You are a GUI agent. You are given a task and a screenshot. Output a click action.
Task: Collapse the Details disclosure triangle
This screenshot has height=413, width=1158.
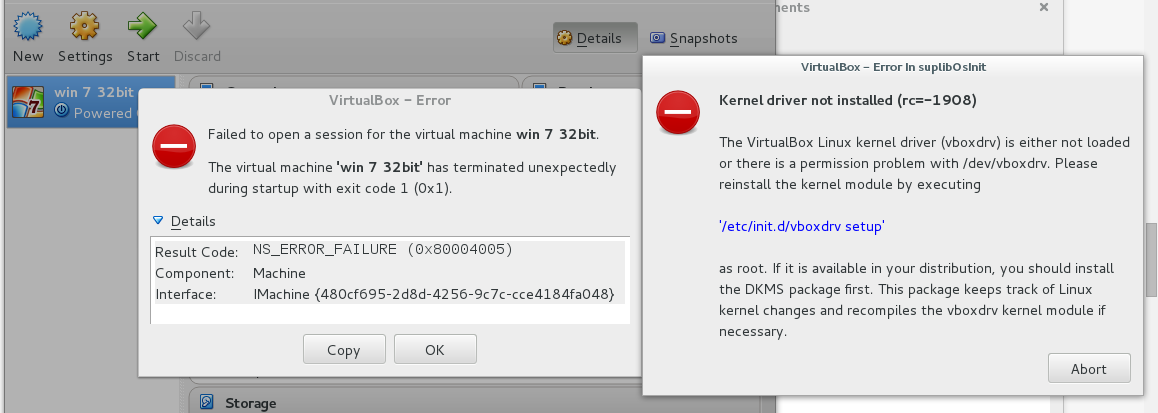pyautogui.click(x=158, y=221)
